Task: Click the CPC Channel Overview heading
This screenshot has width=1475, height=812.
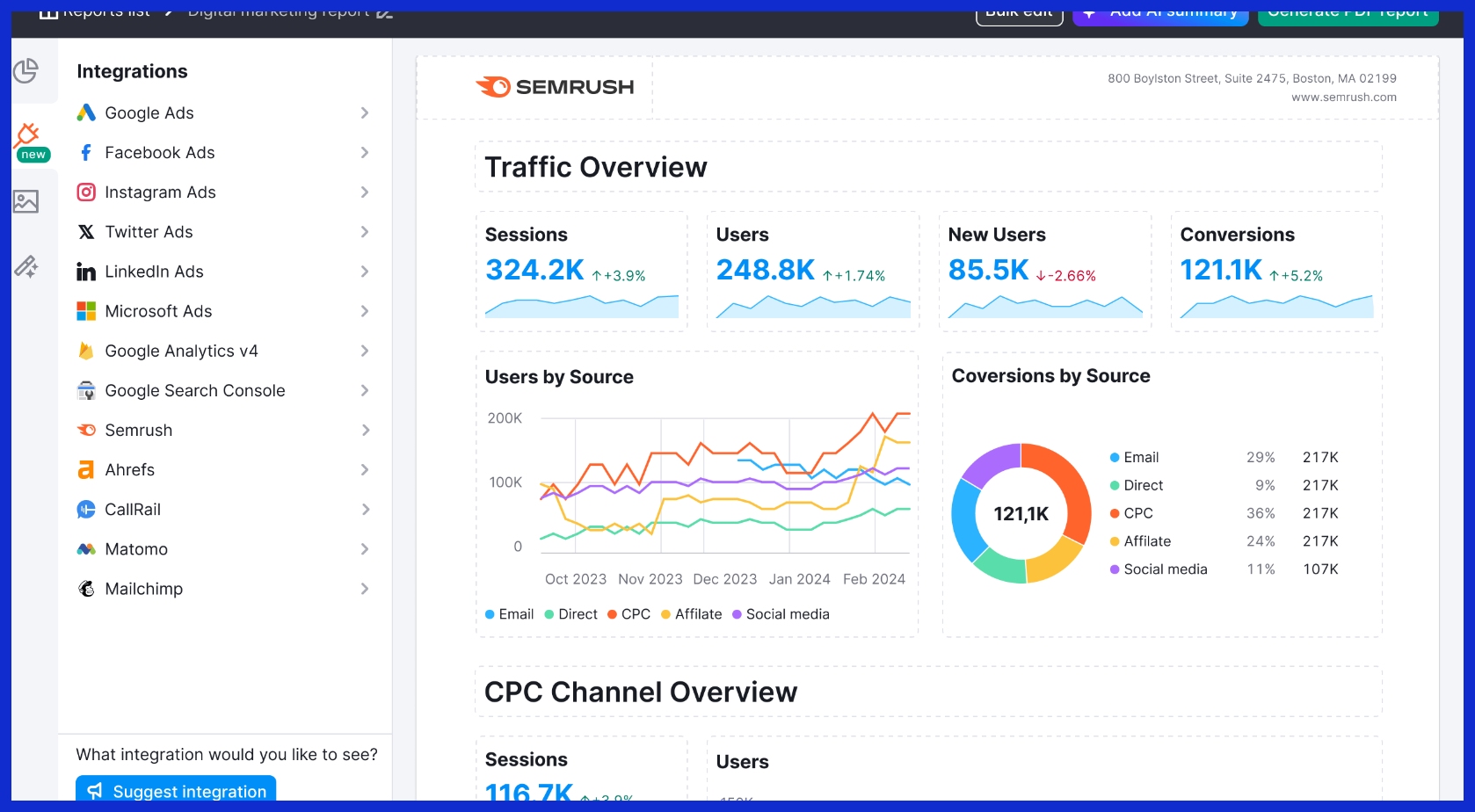Action: (641, 692)
